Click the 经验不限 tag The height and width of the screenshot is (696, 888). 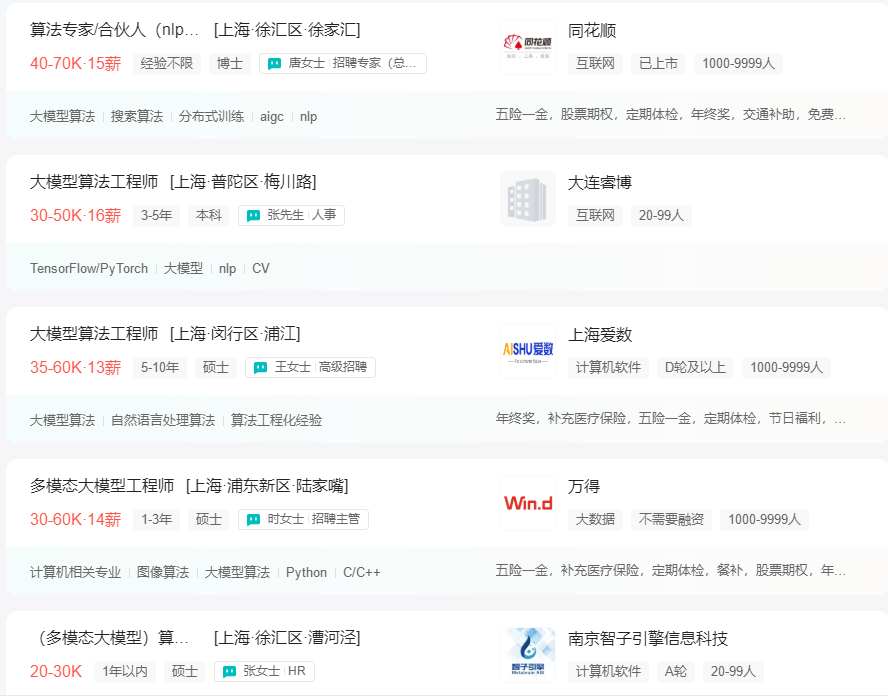coord(167,63)
